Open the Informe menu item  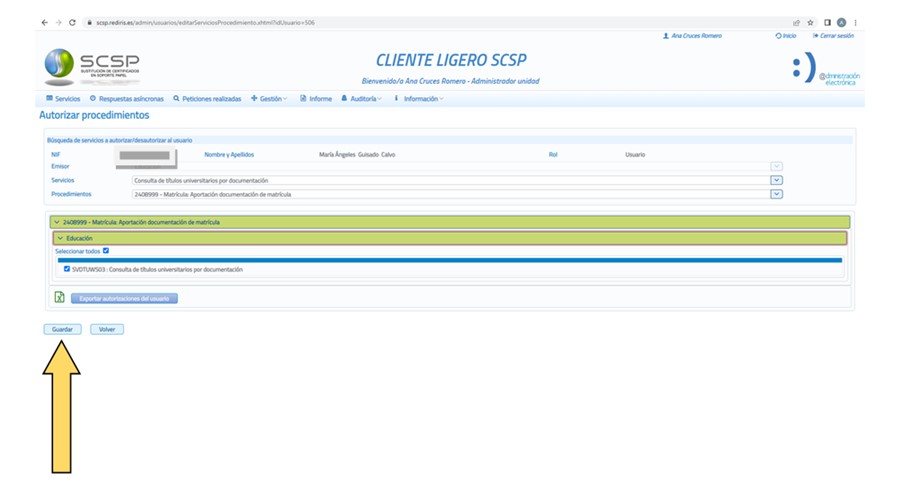[316, 98]
